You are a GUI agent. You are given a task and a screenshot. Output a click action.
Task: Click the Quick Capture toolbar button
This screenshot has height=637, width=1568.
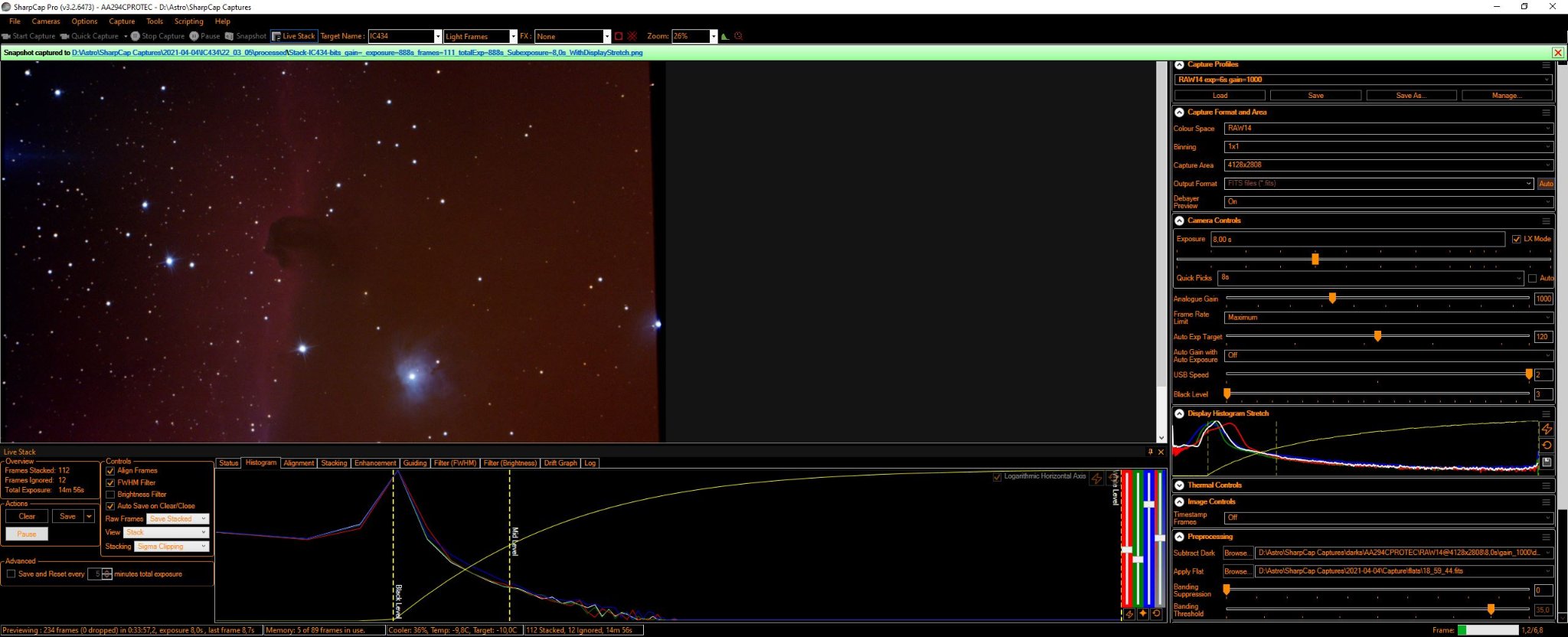click(89, 36)
